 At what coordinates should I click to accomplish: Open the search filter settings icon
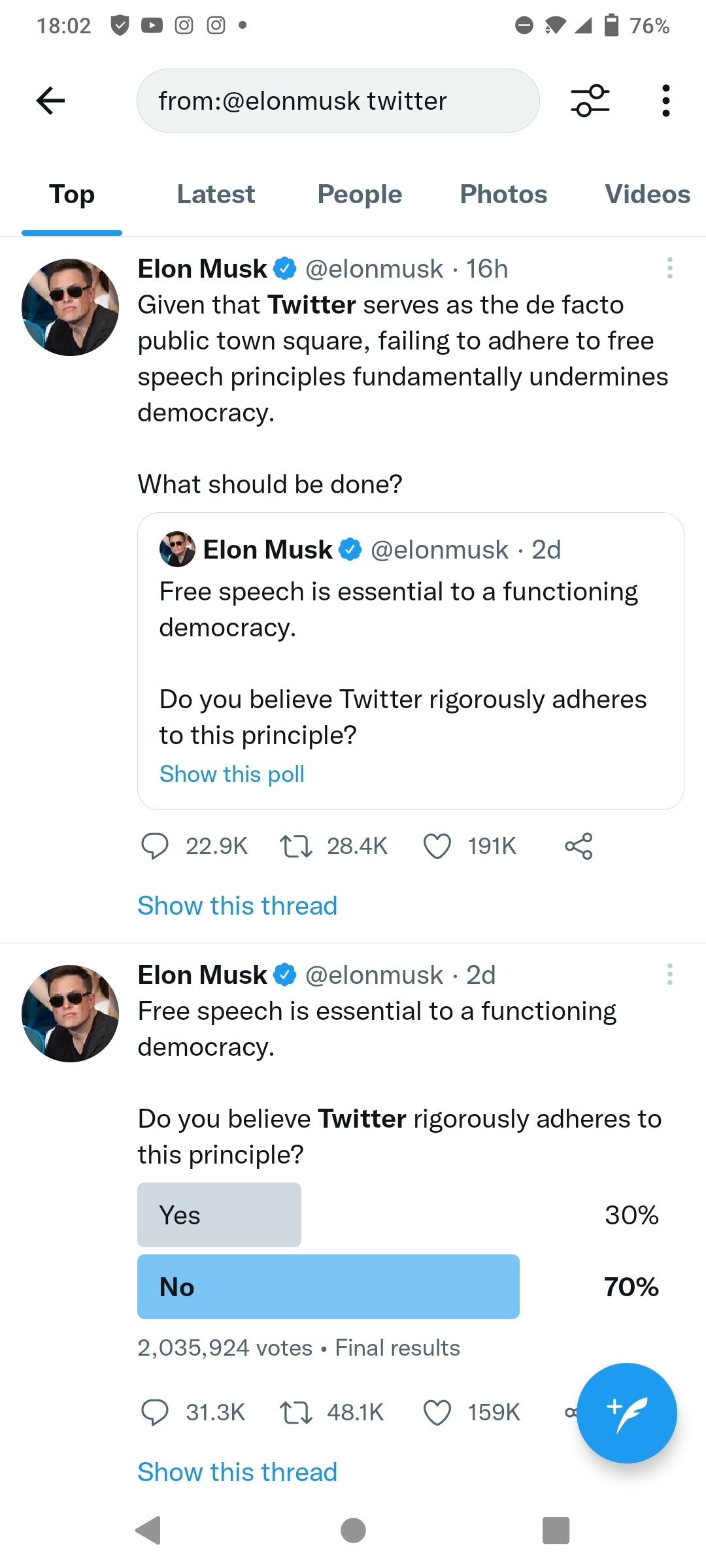[590, 101]
